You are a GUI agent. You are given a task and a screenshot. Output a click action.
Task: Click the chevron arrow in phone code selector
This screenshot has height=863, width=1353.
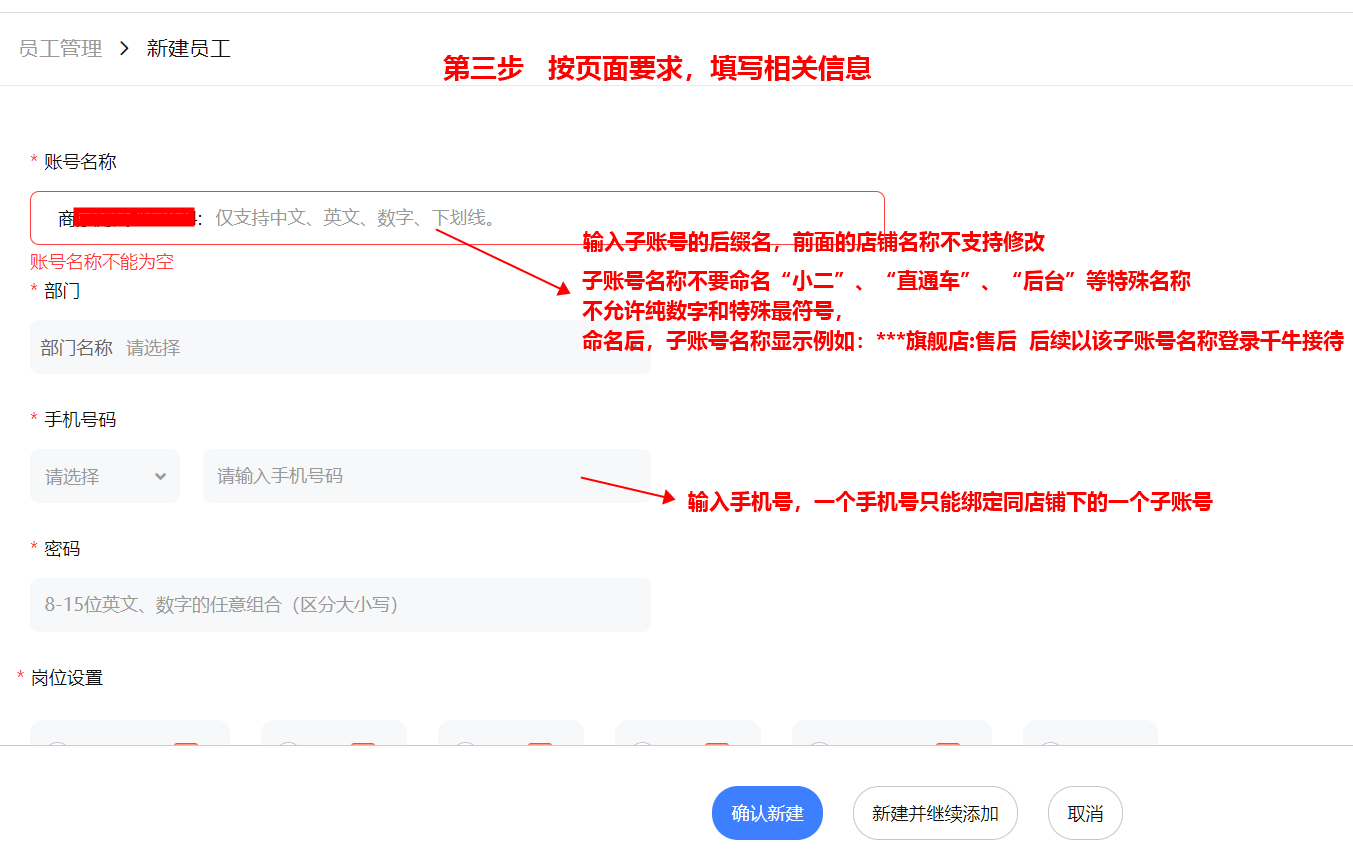click(160, 476)
